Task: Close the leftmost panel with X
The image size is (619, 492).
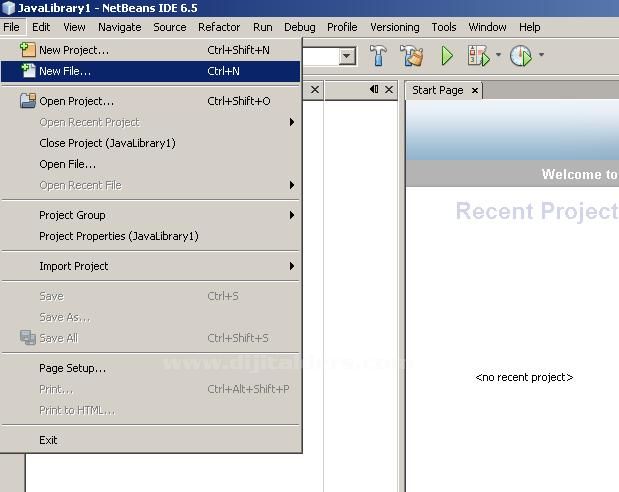Action: tap(315, 90)
